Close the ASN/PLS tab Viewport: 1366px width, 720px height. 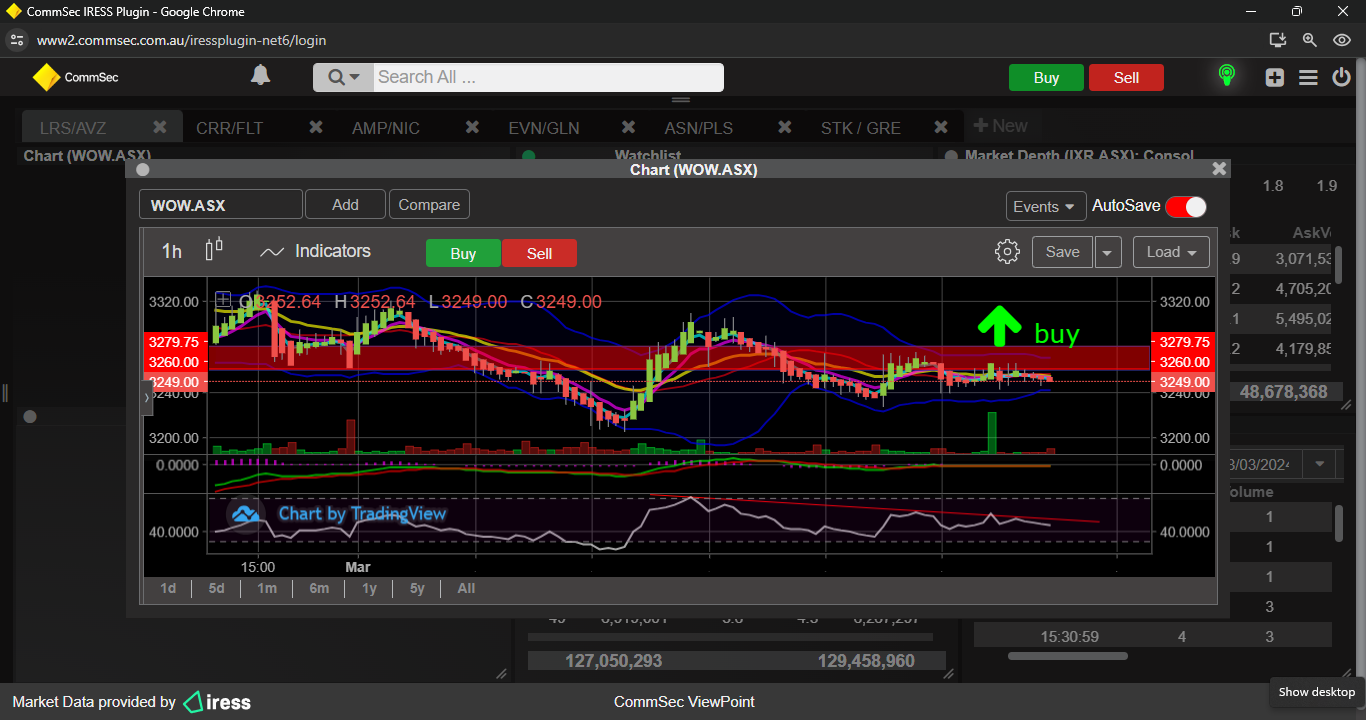click(x=785, y=127)
